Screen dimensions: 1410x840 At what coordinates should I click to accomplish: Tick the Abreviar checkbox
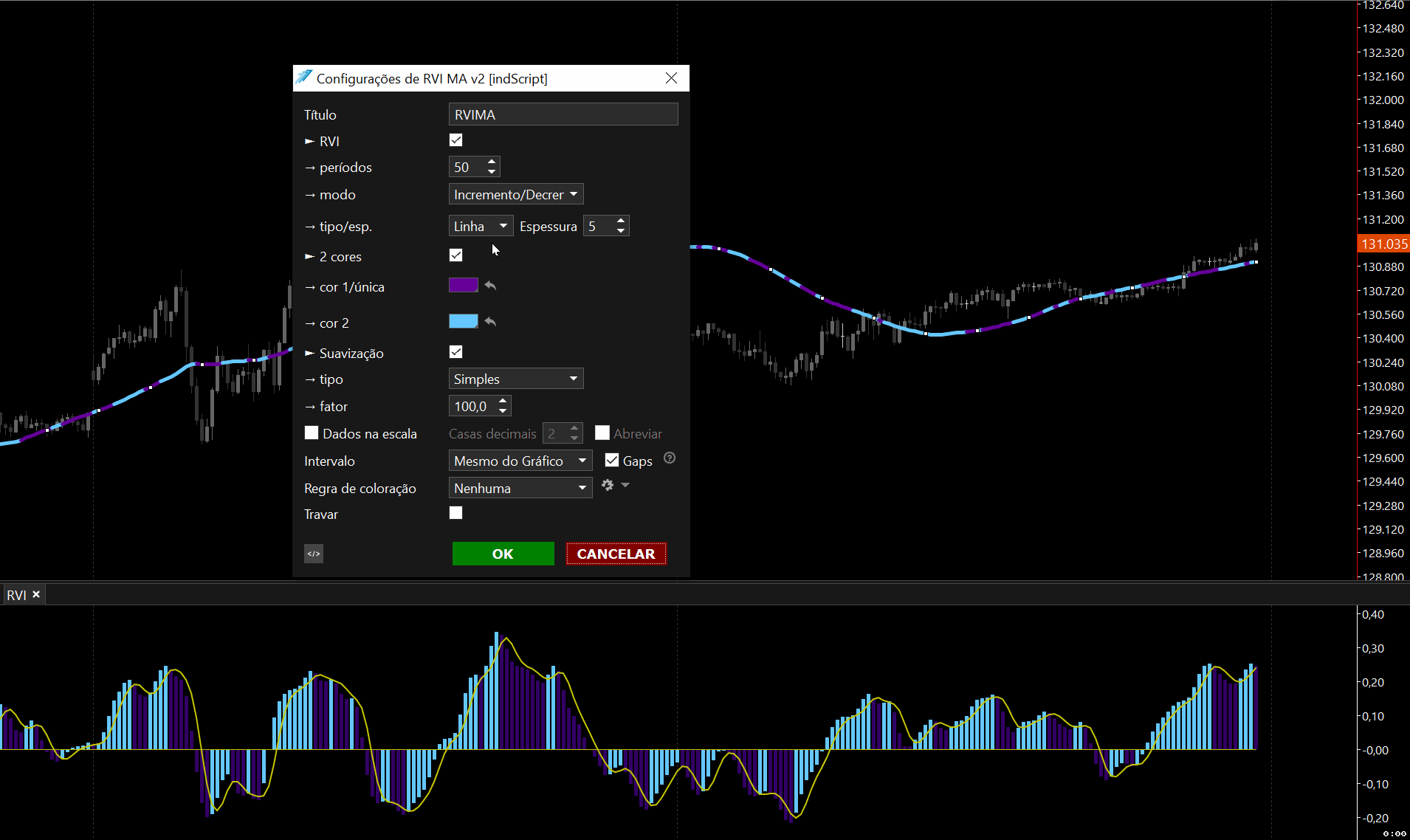pyautogui.click(x=602, y=433)
